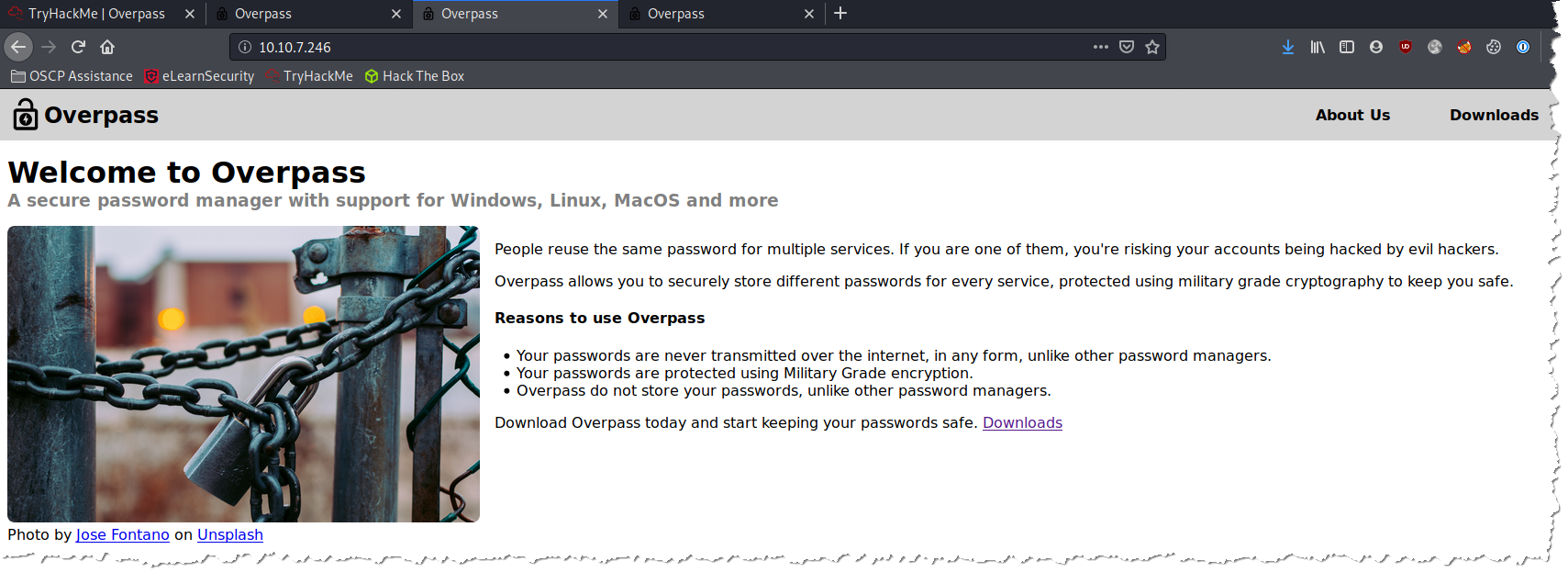Bookmark this page with the star icon

coord(1152,47)
